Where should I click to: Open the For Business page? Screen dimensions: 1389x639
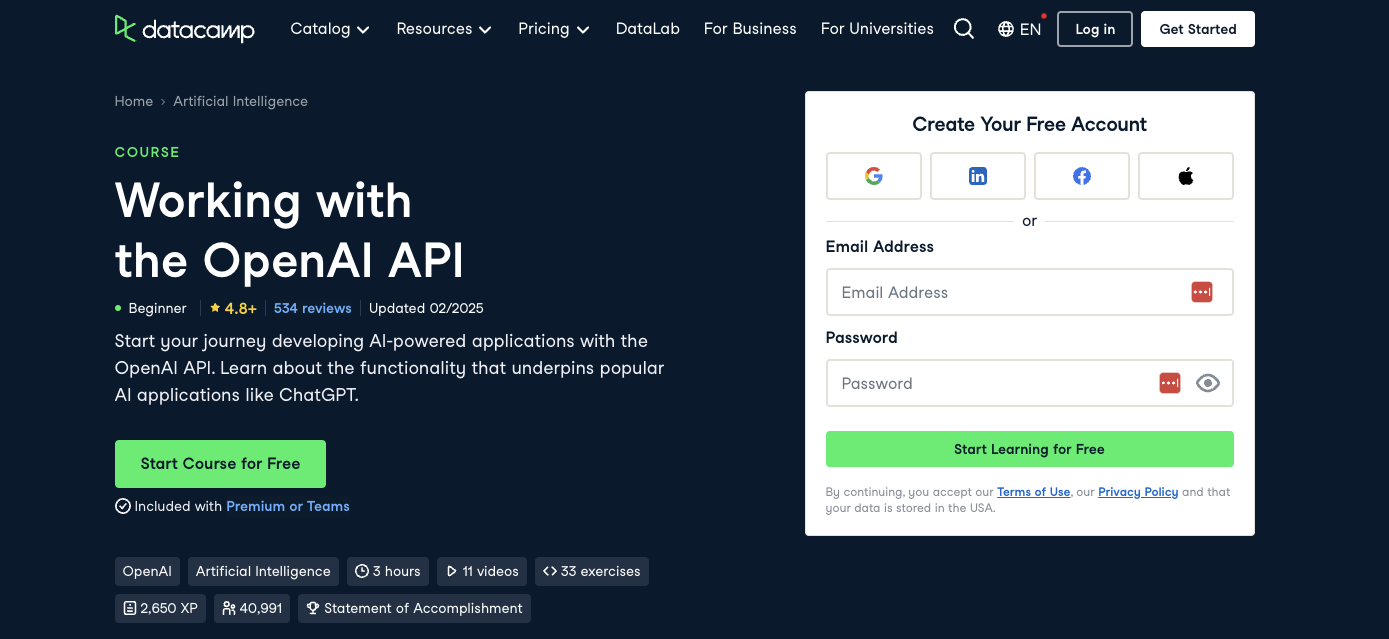tap(750, 29)
